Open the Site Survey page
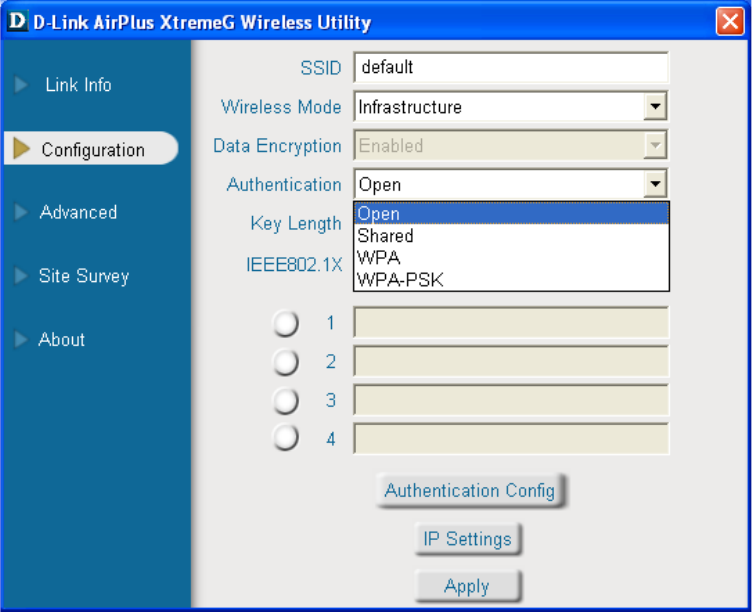The width and height of the screenshot is (752, 612). point(84,276)
